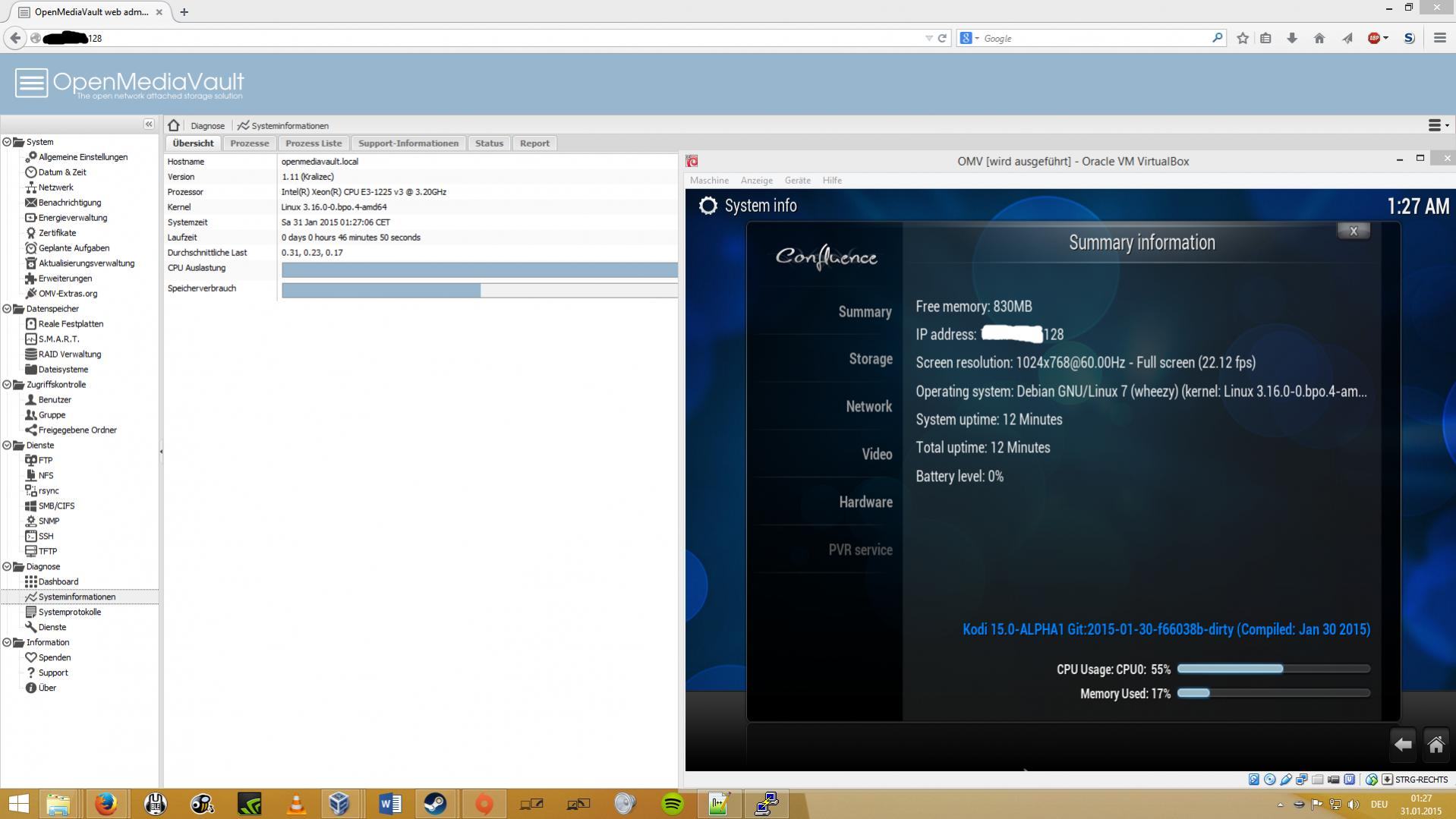Select Video in Kodi System info
Image resolution: width=1456 pixels, height=819 pixels.
point(877,455)
